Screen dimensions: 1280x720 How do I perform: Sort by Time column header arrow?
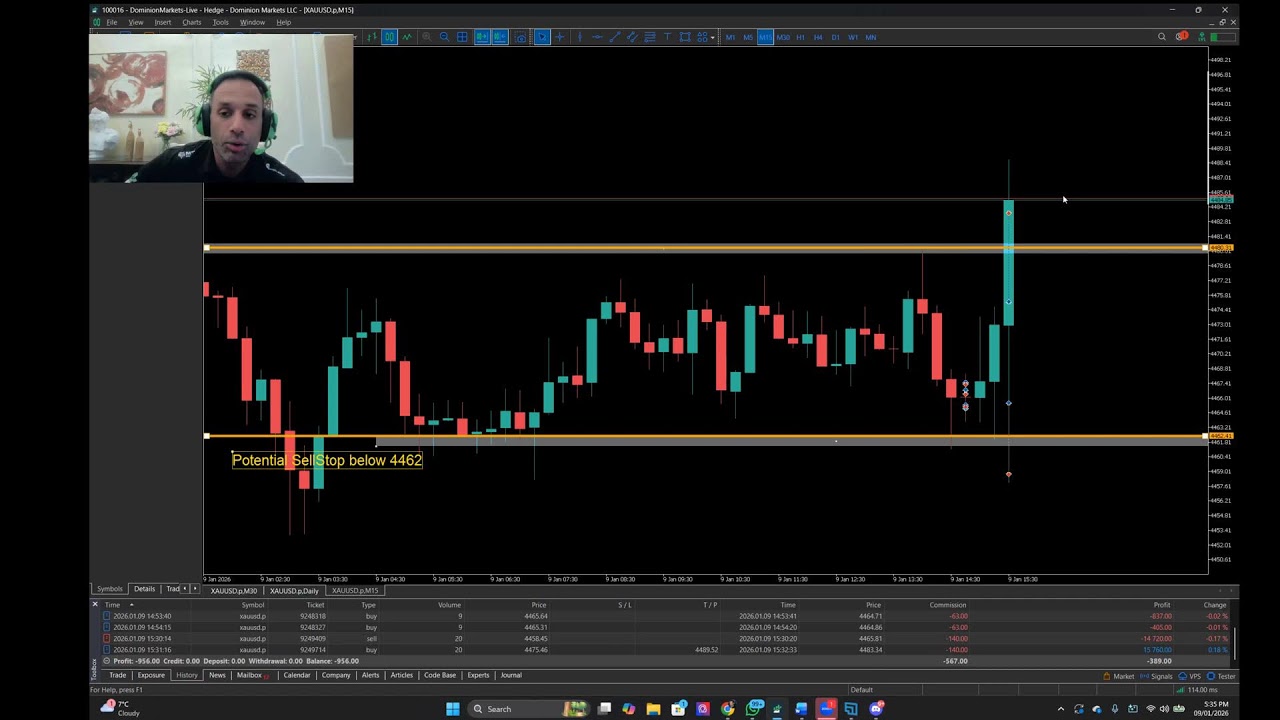(131, 605)
